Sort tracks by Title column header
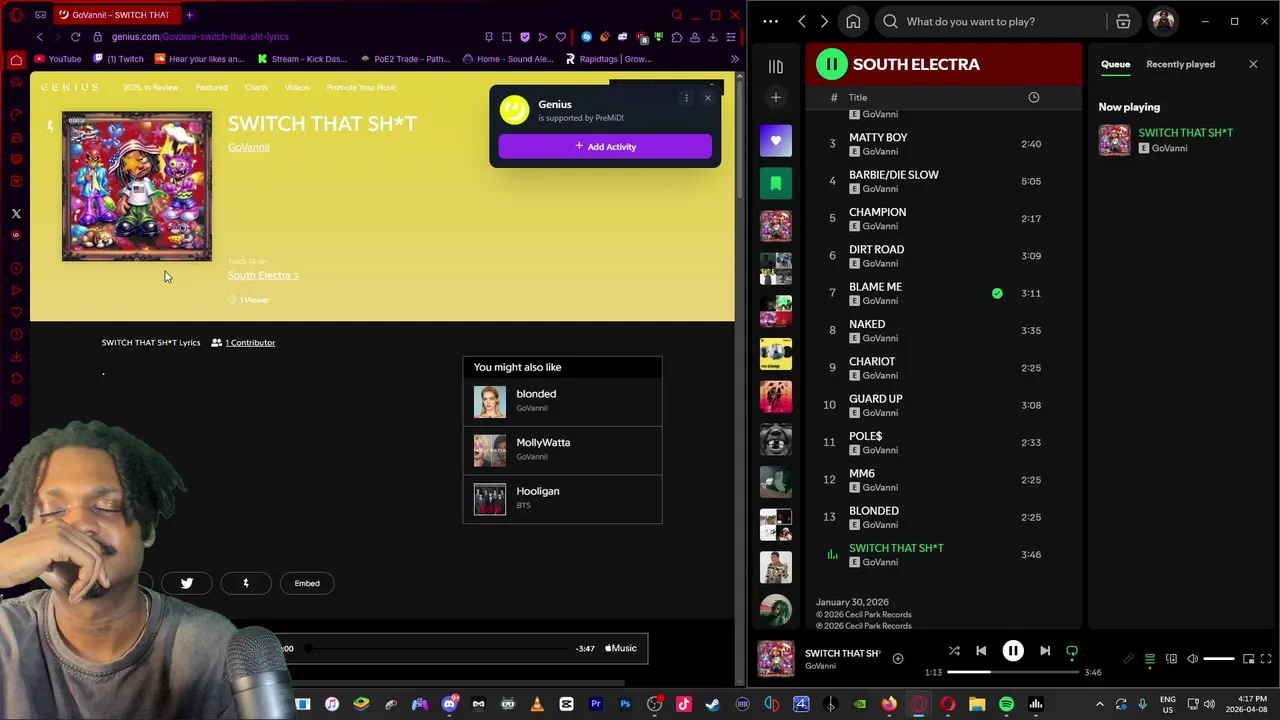The image size is (1280, 720). [x=858, y=97]
